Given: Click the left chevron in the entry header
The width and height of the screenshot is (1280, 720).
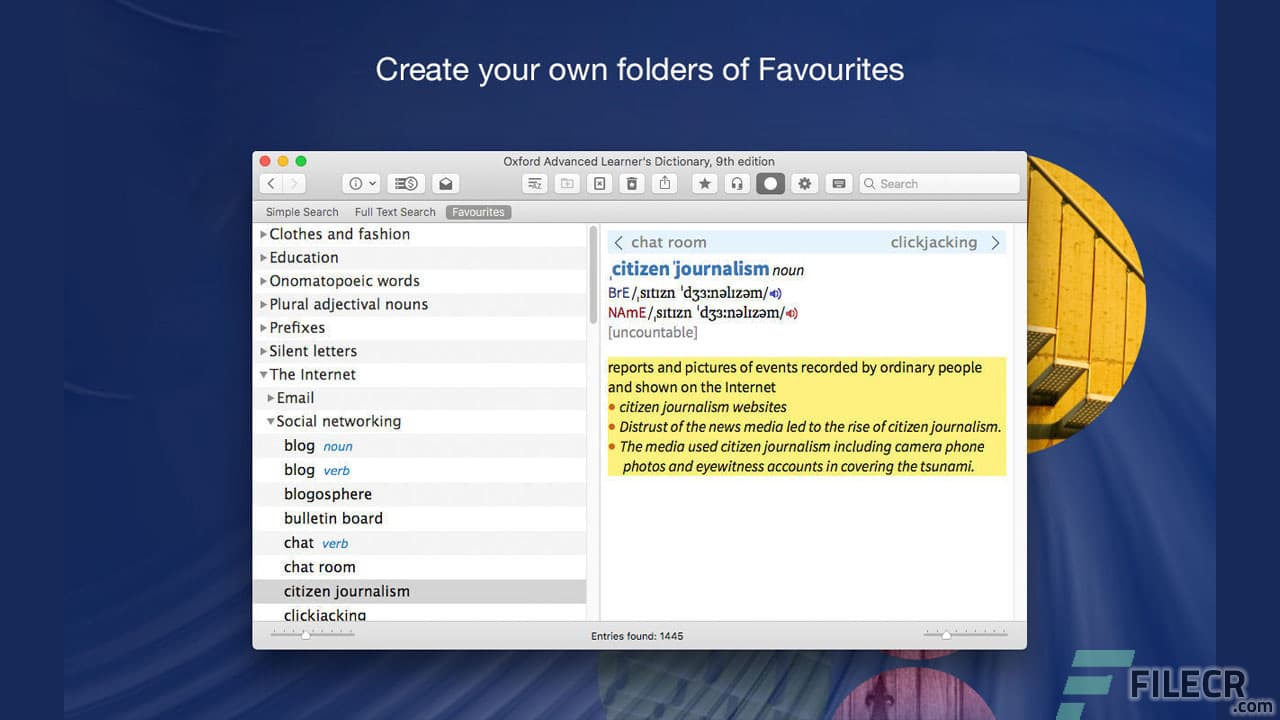Looking at the screenshot, I should pyautogui.click(x=618, y=243).
